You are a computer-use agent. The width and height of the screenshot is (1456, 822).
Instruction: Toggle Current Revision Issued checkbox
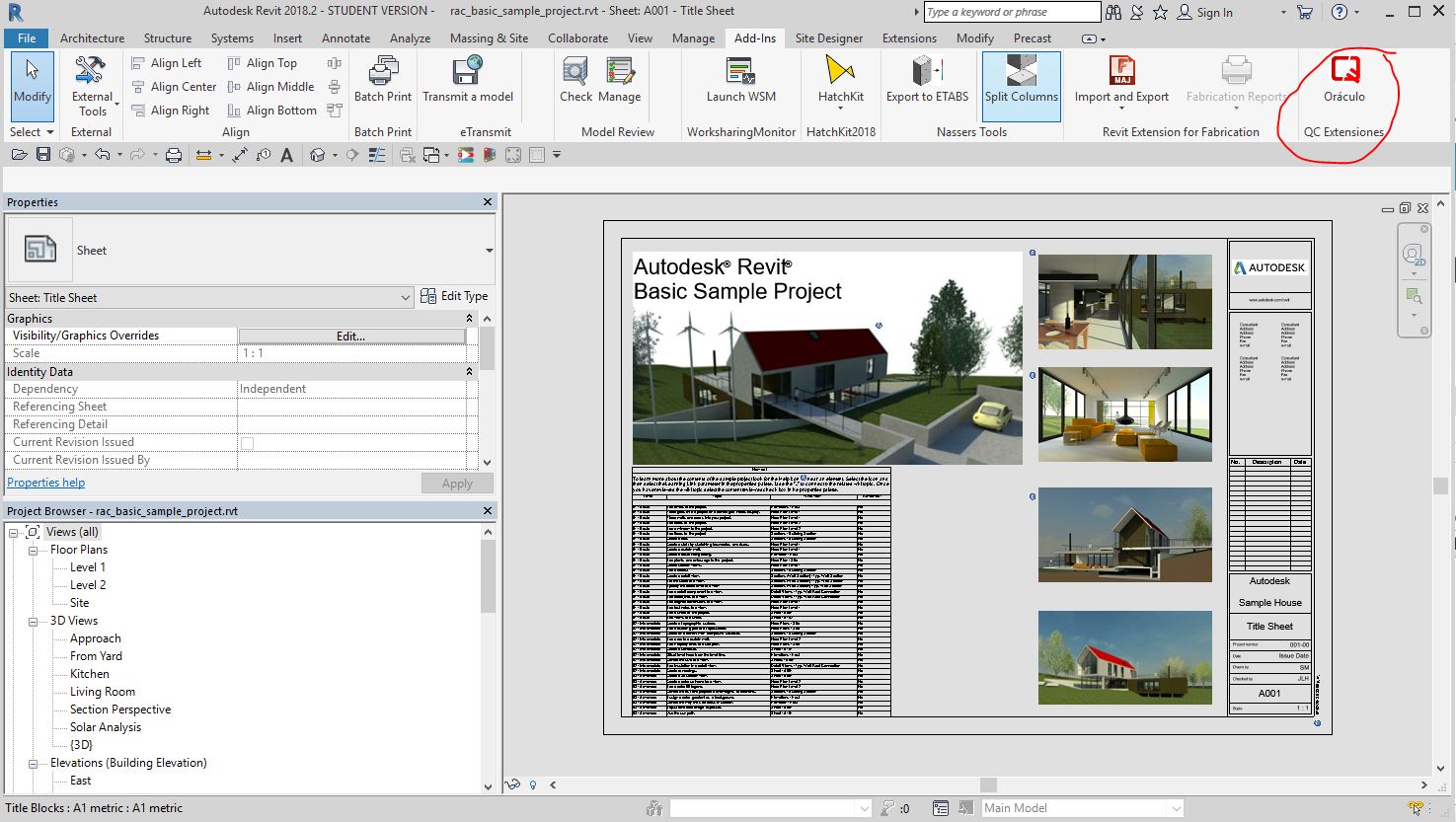[x=247, y=443]
